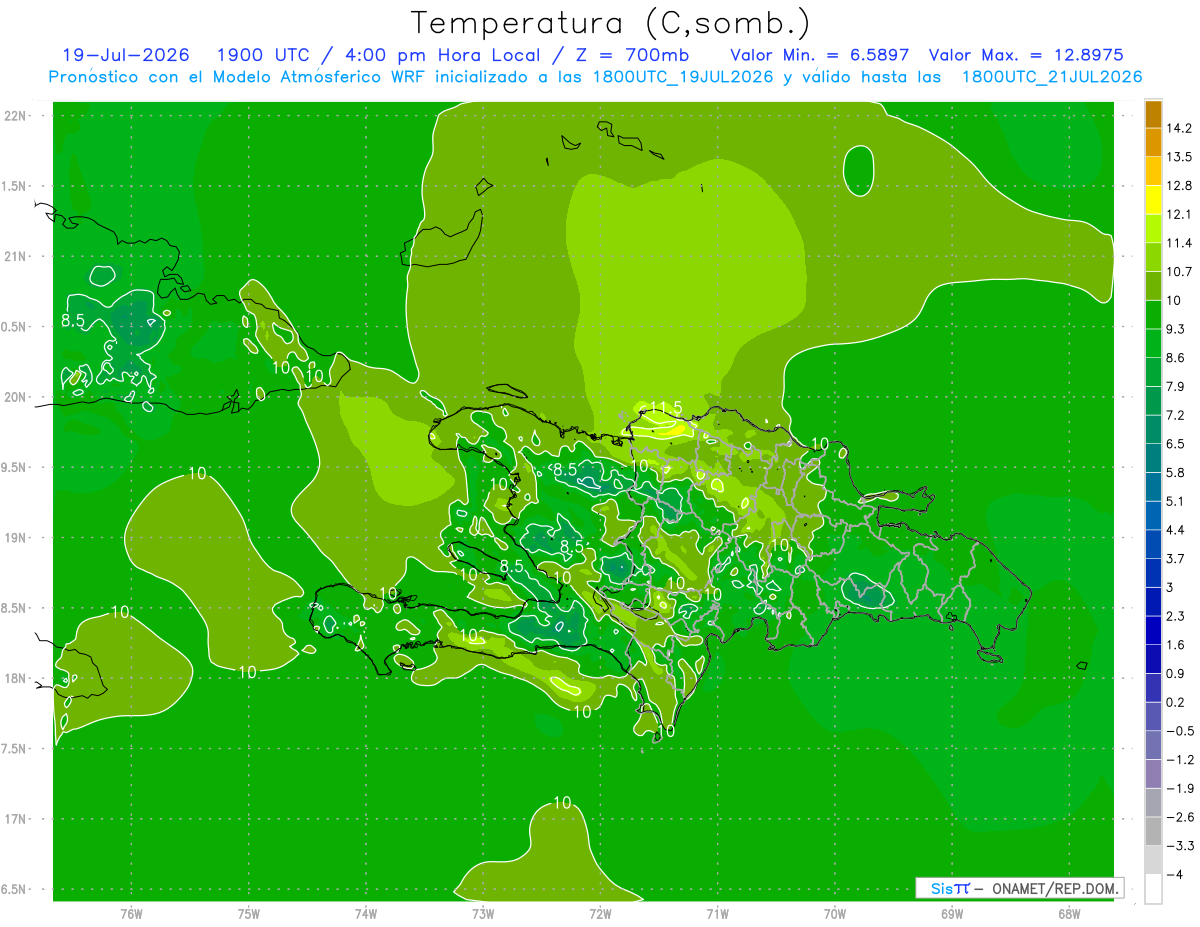1200x927 pixels.
Task: Select the "Z = 700mb" level text
Action: pos(634,55)
